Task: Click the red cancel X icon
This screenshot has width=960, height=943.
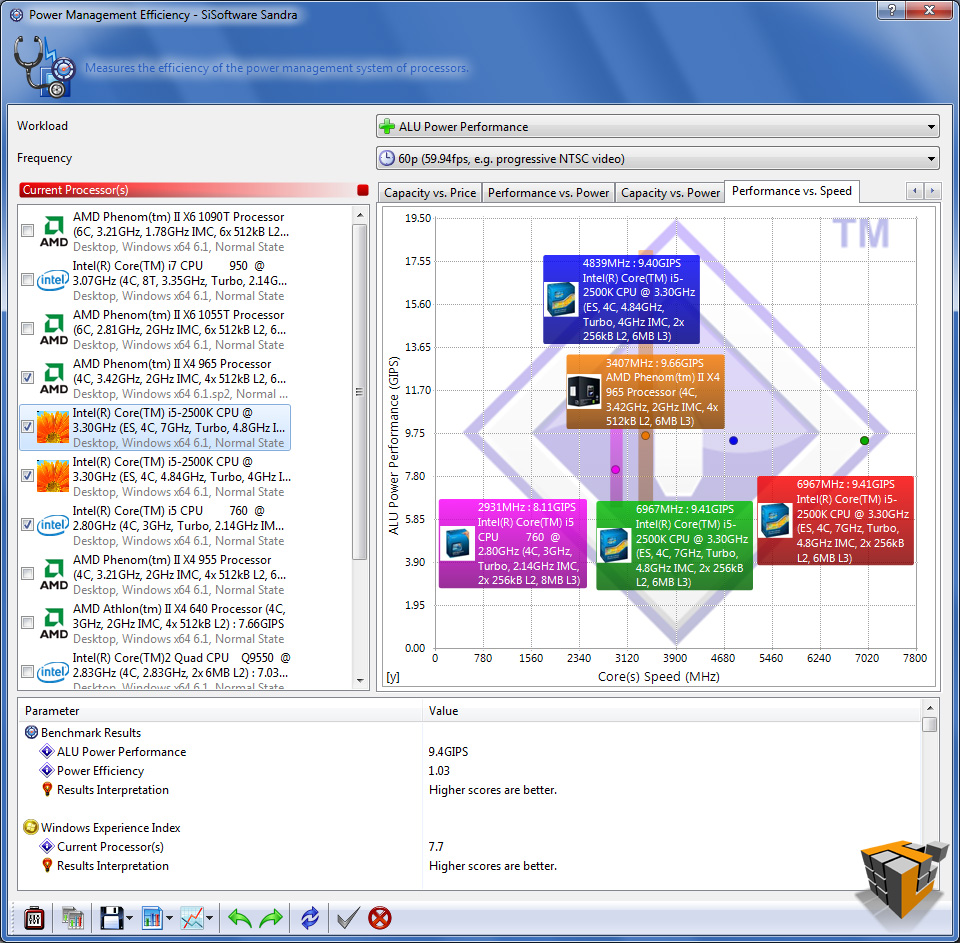Action: (x=380, y=918)
